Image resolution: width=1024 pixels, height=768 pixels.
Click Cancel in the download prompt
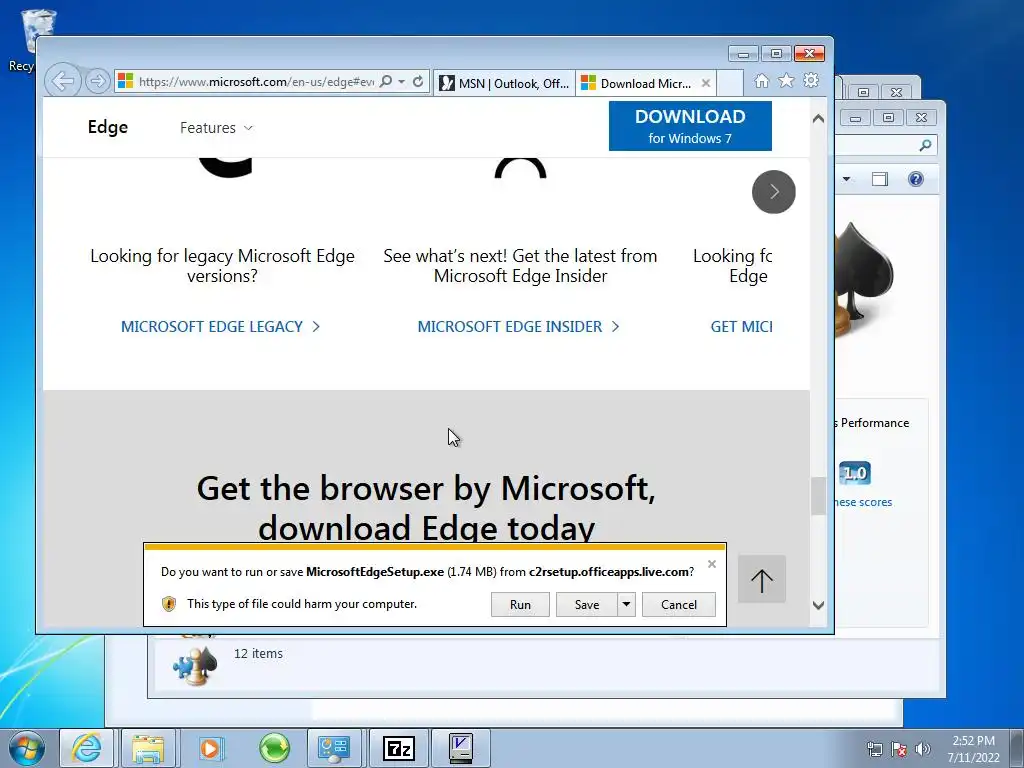click(x=679, y=605)
